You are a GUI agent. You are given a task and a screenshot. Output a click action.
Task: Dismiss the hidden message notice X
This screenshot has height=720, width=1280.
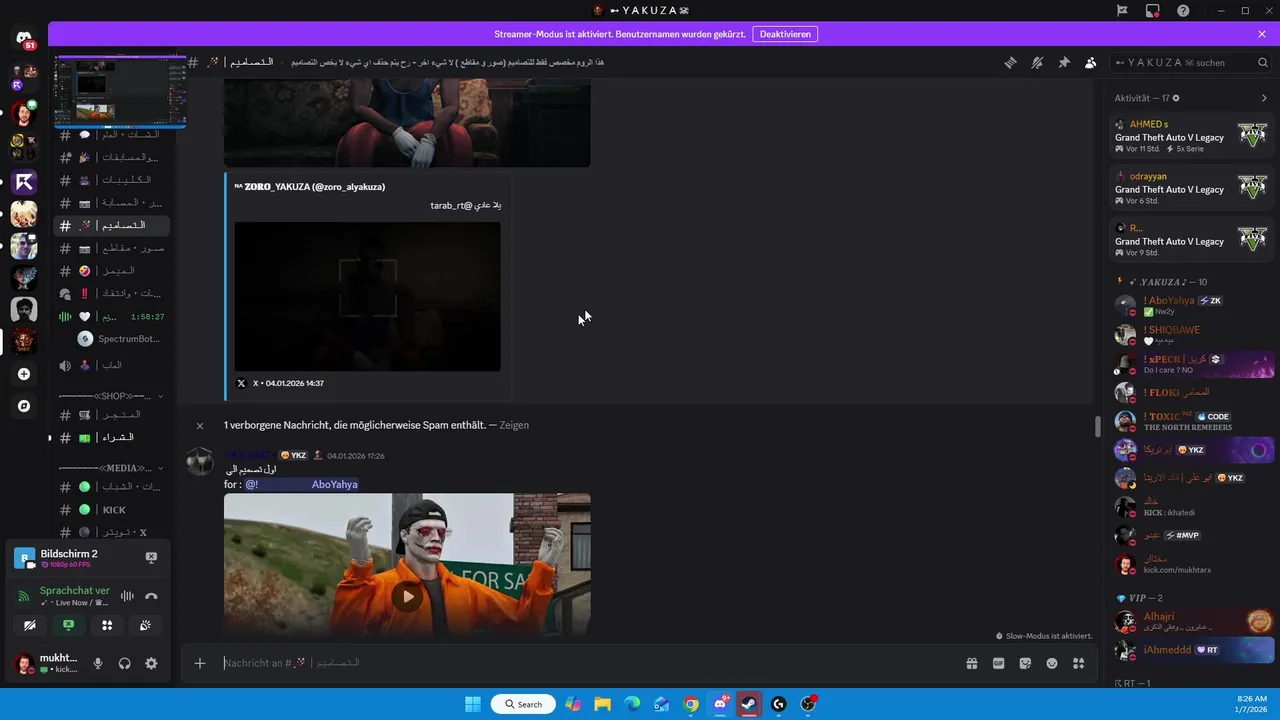click(x=200, y=426)
